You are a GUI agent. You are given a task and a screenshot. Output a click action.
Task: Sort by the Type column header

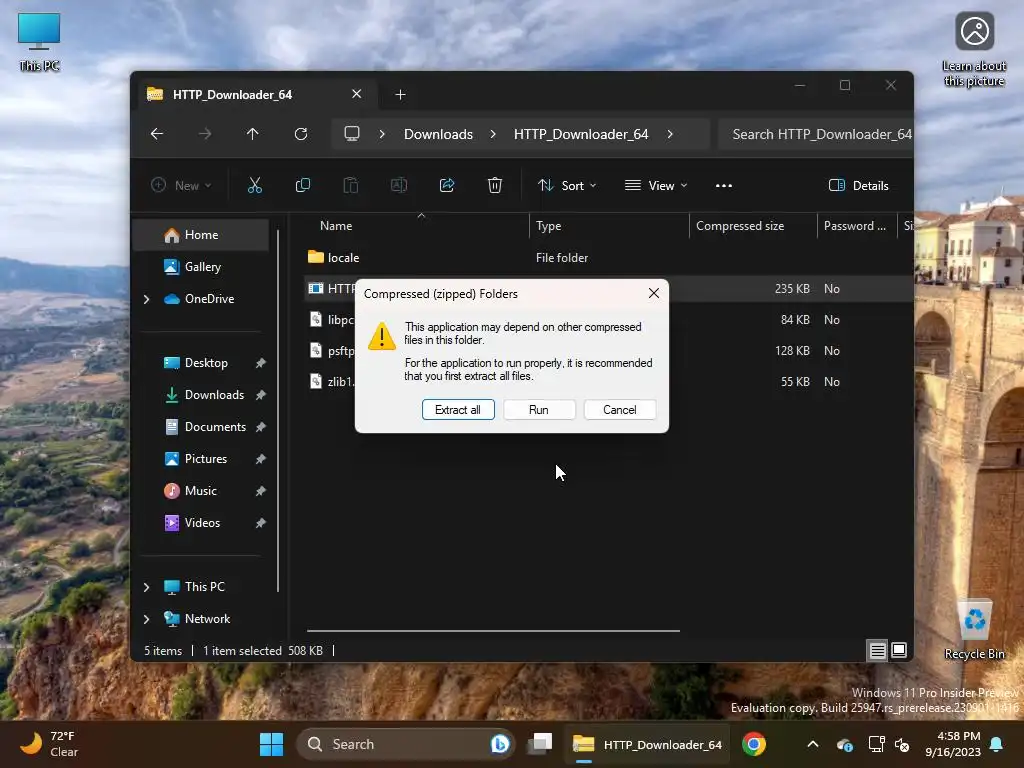(609, 226)
